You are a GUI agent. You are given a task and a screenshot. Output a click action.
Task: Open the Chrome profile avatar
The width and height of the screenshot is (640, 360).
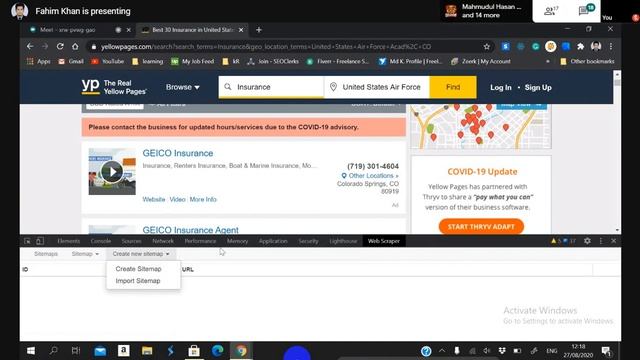click(596, 47)
